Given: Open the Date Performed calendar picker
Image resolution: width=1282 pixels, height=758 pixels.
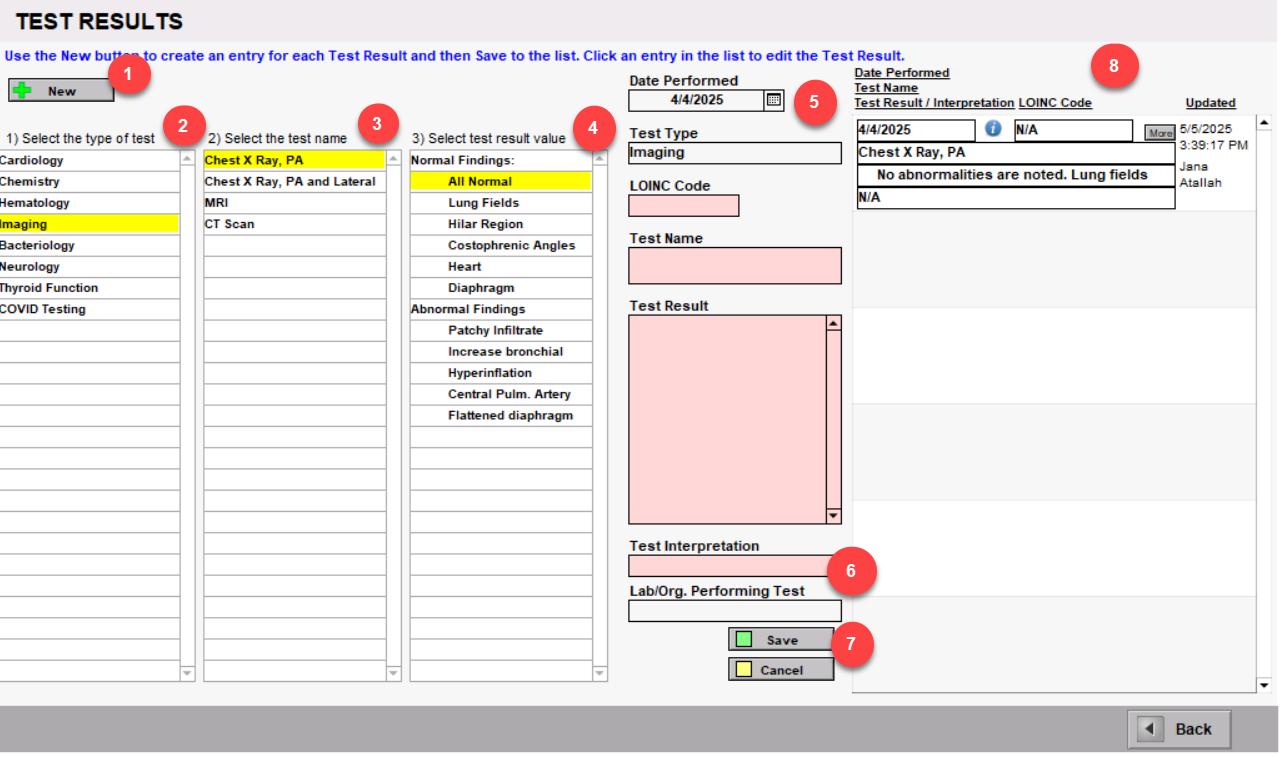Looking at the screenshot, I should [773, 100].
